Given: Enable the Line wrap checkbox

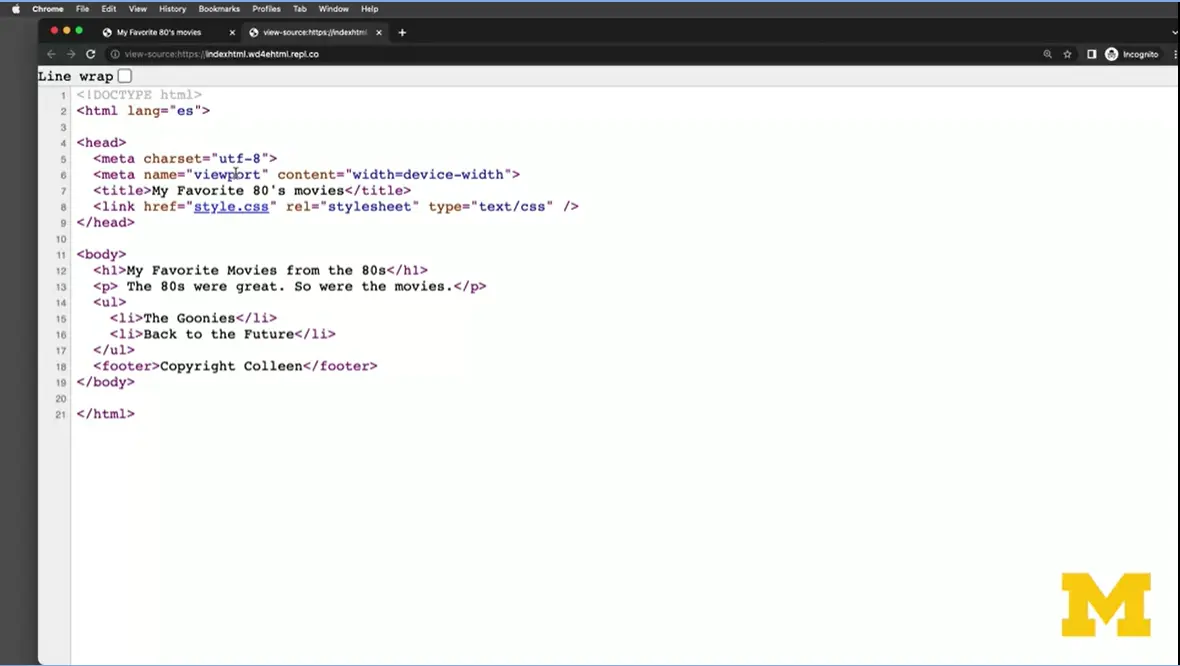Looking at the screenshot, I should tap(124, 76).
